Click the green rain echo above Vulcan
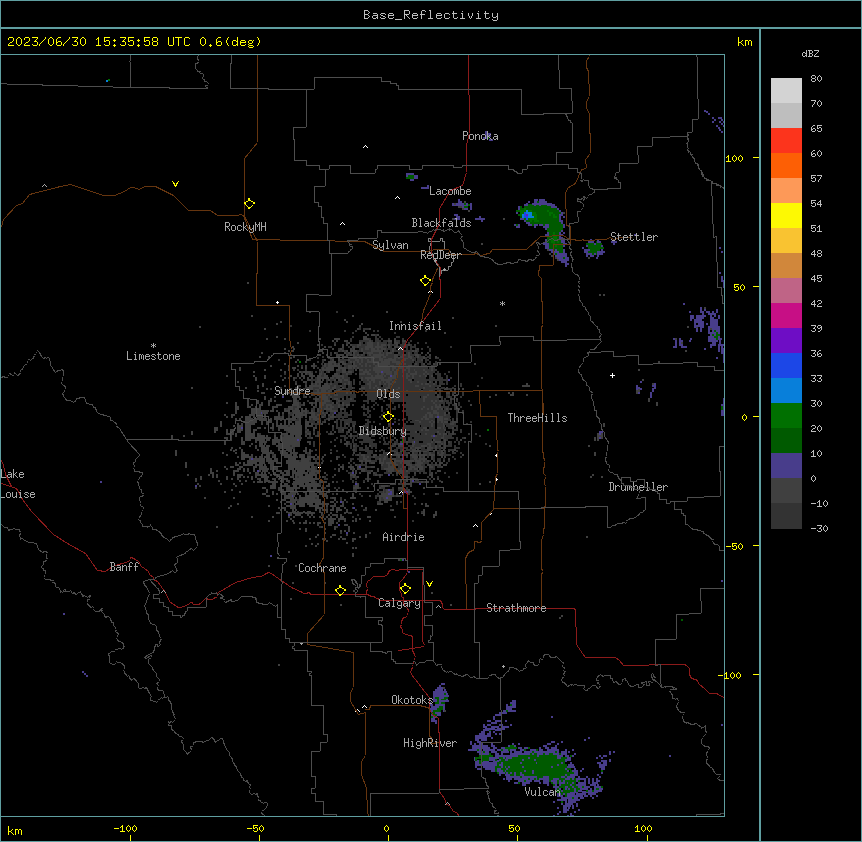862x842 pixels. pyautogui.click(x=533, y=767)
